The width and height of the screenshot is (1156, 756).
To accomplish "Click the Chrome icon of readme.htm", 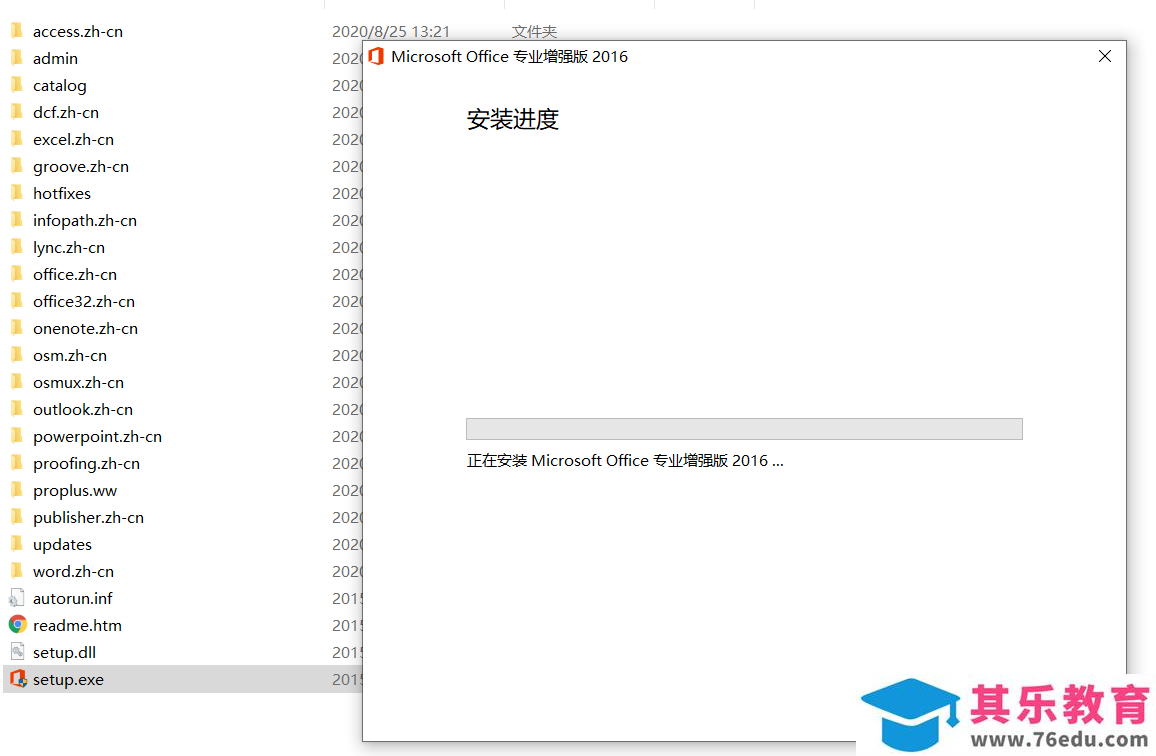I will click(18, 625).
